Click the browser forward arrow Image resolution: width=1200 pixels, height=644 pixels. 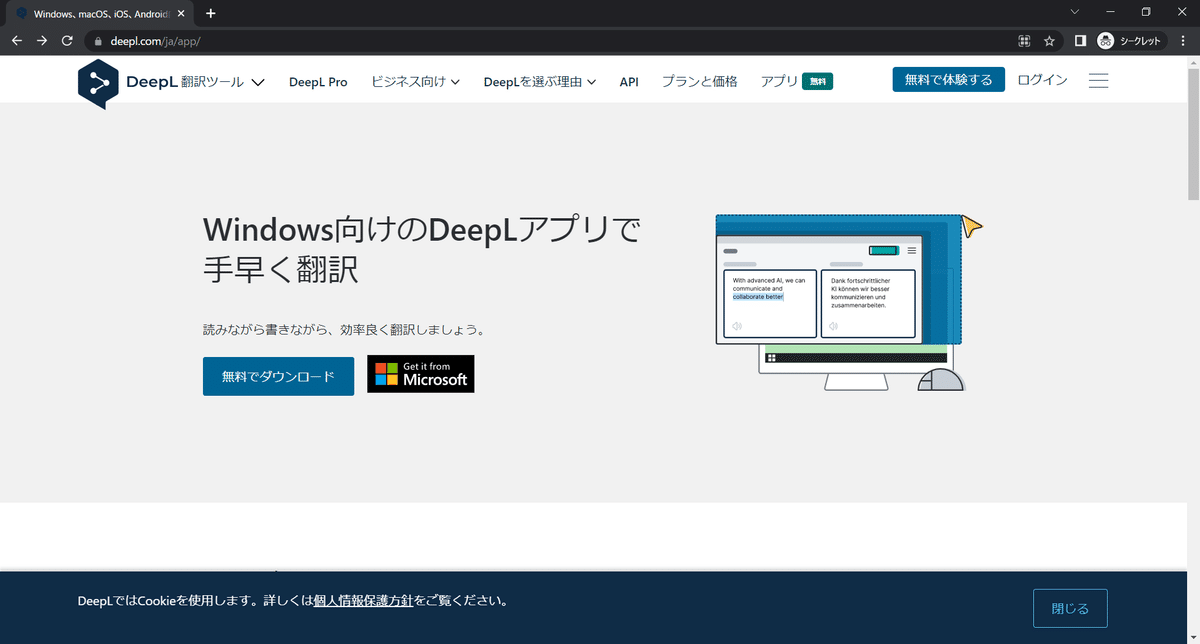(x=42, y=41)
